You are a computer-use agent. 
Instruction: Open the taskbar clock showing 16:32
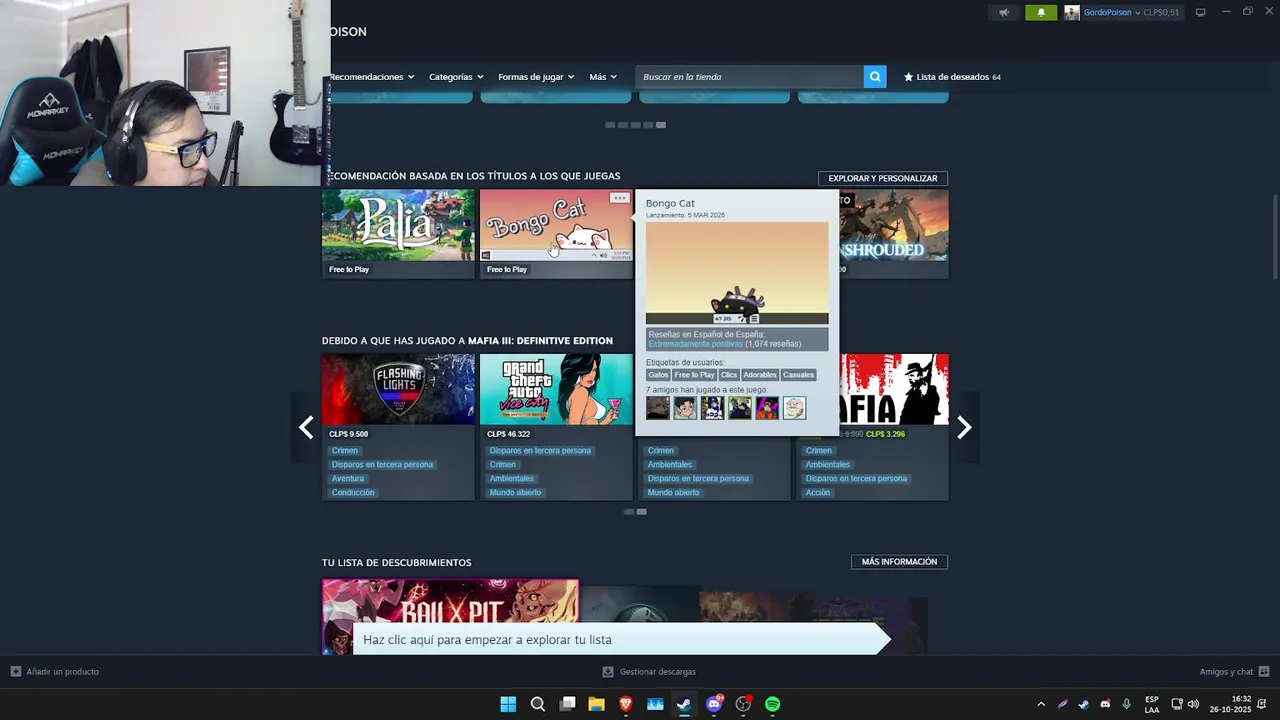pyautogui.click(x=1230, y=704)
